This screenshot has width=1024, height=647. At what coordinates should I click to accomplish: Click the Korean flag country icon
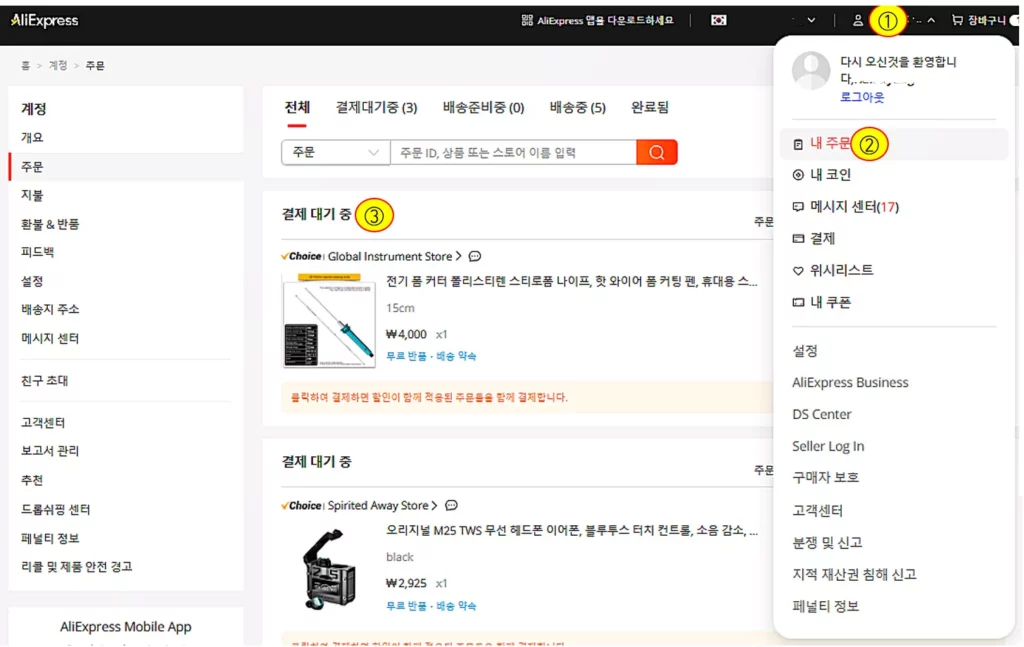718,20
